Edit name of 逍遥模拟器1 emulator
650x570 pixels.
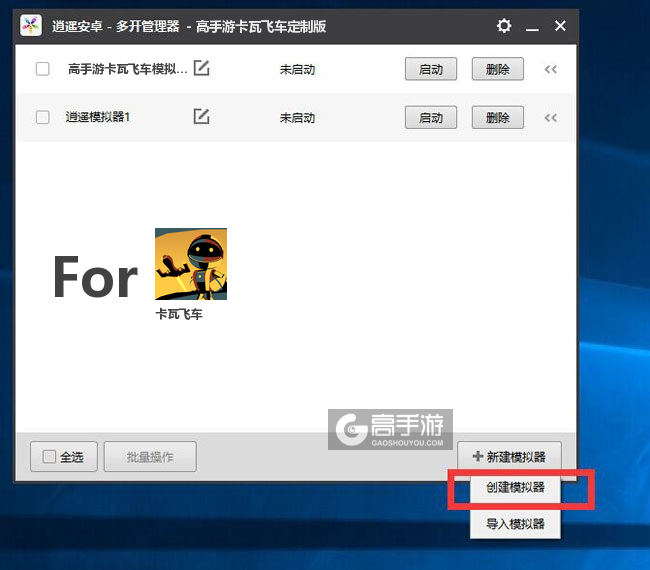(201, 116)
